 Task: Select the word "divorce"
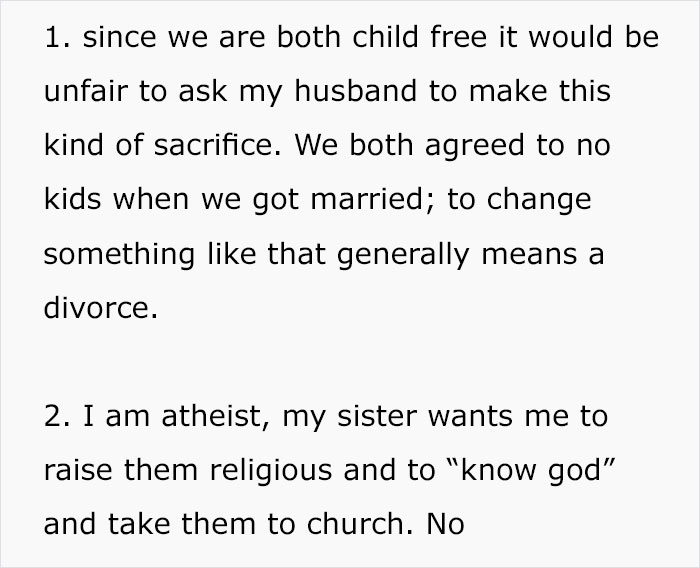(x=99, y=309)
